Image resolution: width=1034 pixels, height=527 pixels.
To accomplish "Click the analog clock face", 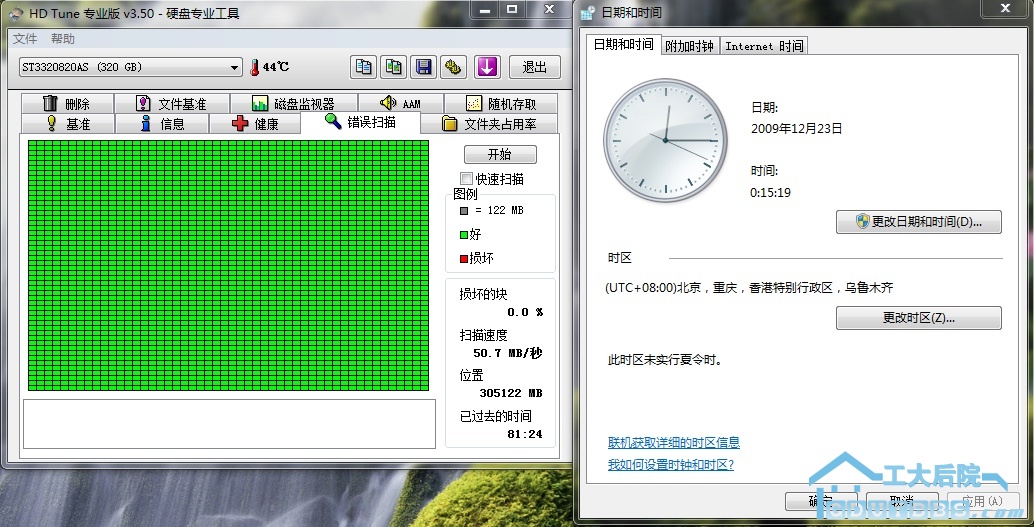I will [665, 140].
